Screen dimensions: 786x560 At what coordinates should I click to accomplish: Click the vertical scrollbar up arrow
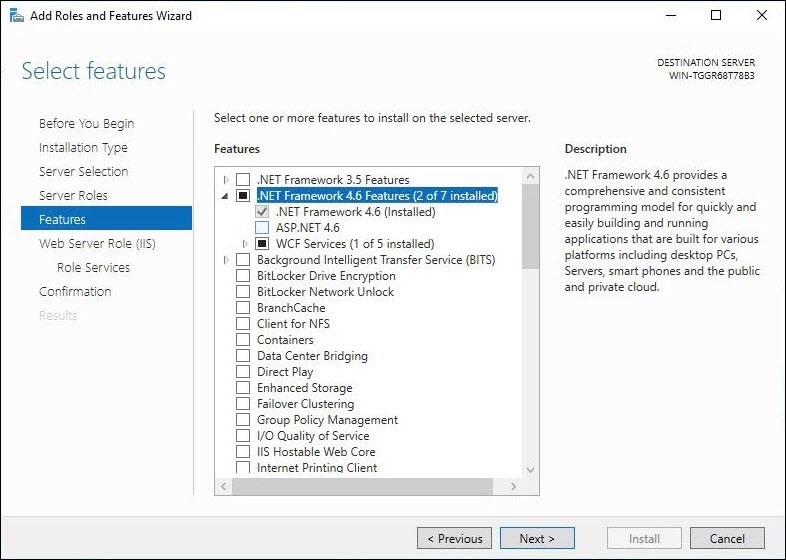click(530, 176)
